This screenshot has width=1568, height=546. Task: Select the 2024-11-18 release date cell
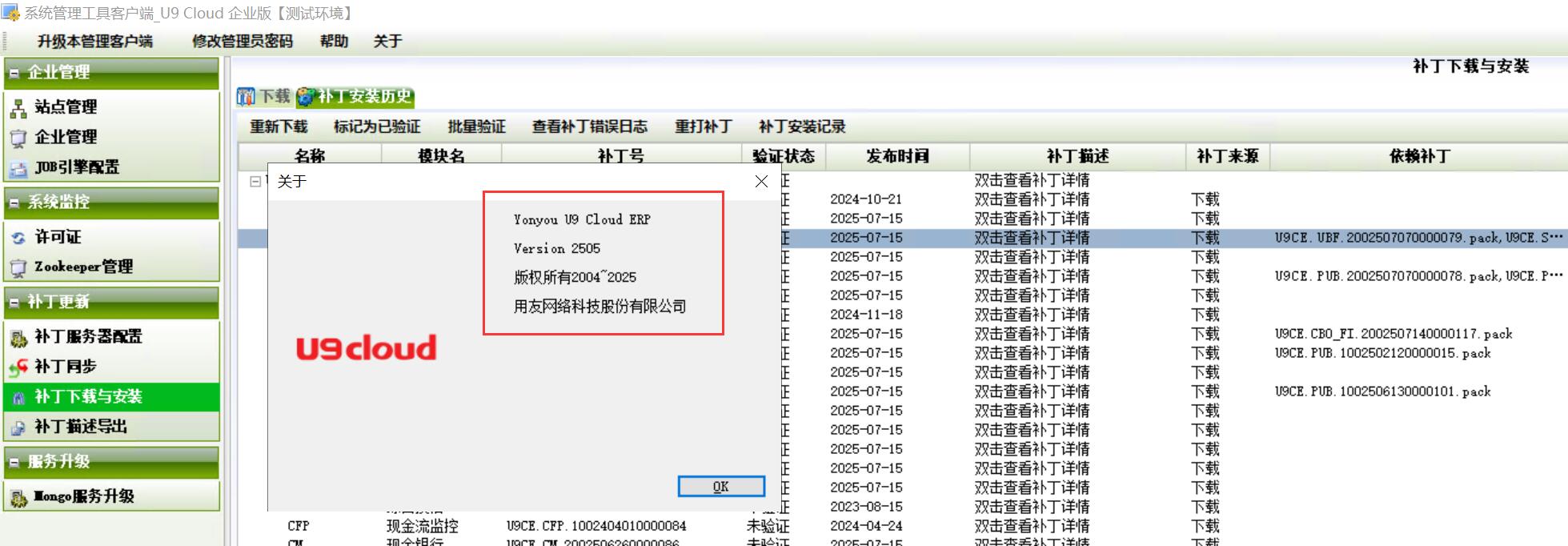[x=866, y=315]
